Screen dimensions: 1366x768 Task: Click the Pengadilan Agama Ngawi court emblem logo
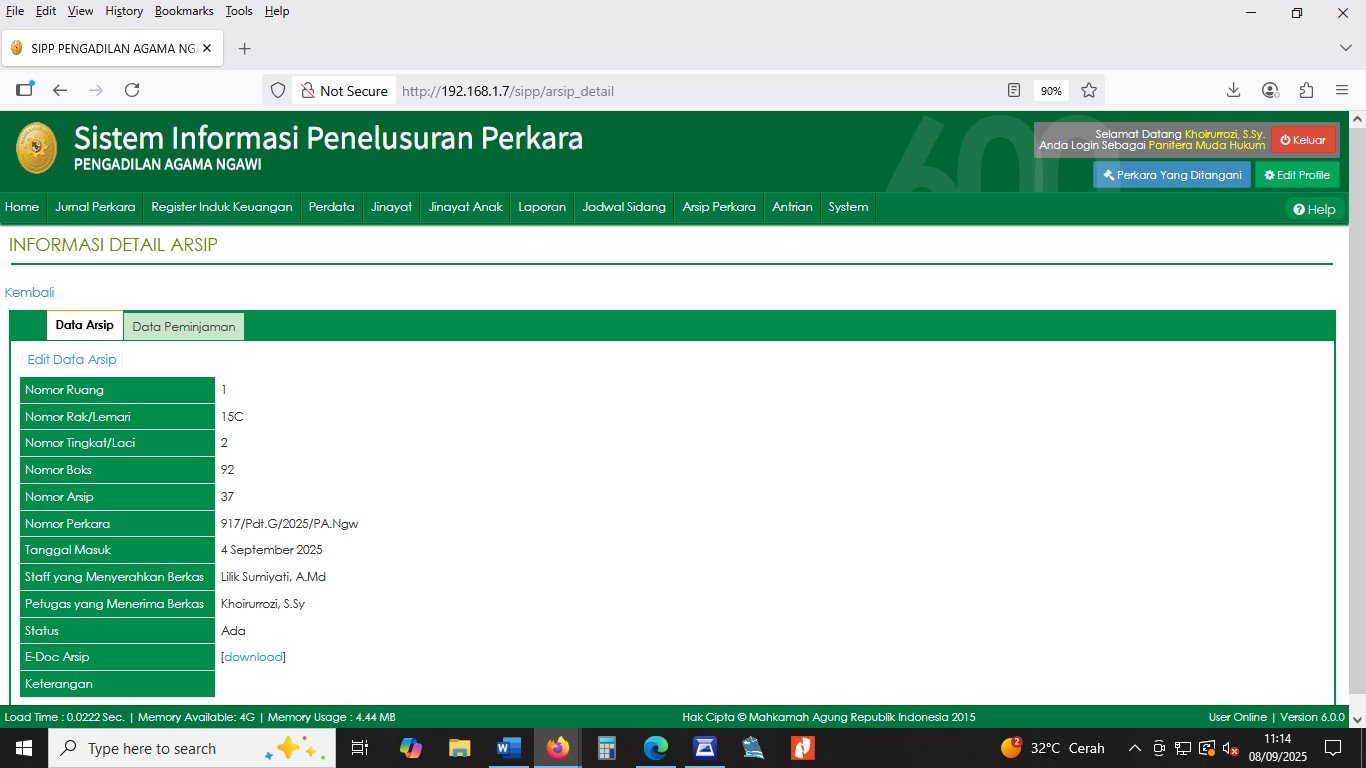click(x=36, y=147)
